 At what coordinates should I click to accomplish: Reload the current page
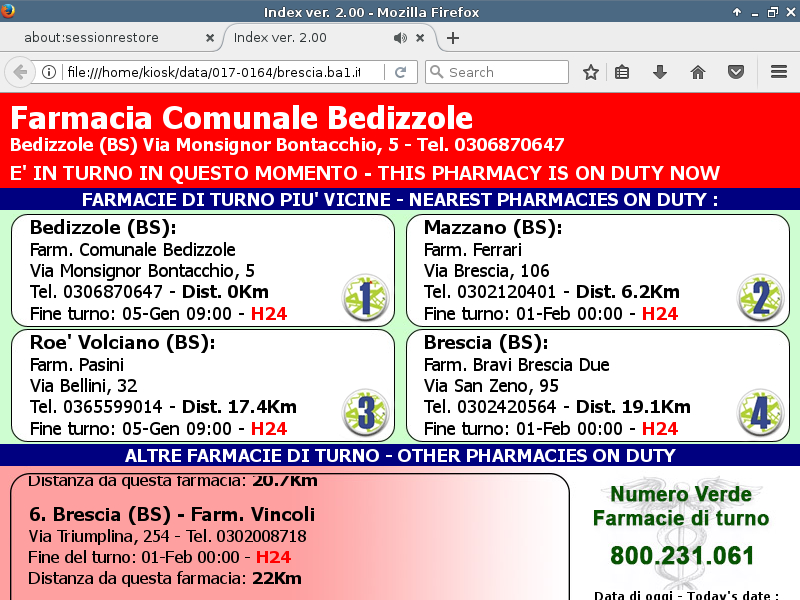pyautogui.click(x=400, y=72)
